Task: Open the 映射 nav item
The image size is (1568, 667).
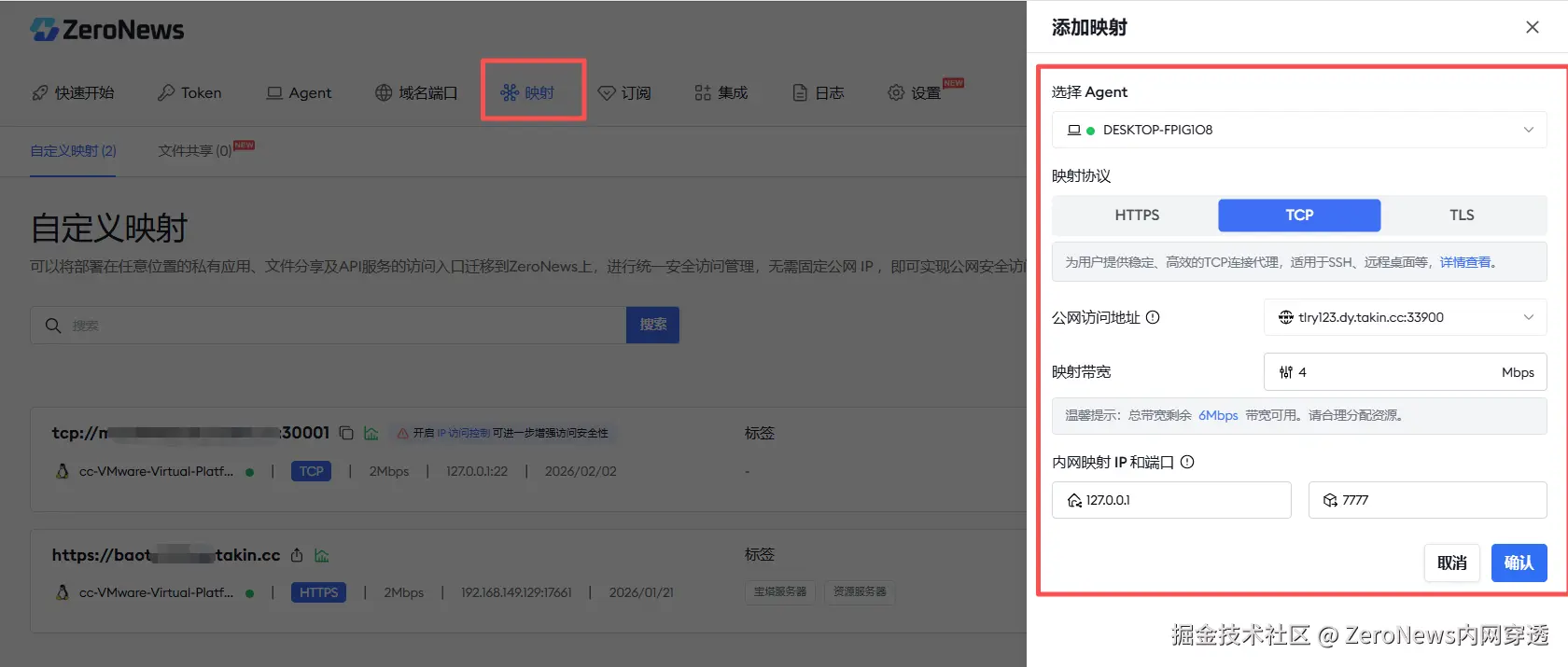Action: tap(528, 92)
